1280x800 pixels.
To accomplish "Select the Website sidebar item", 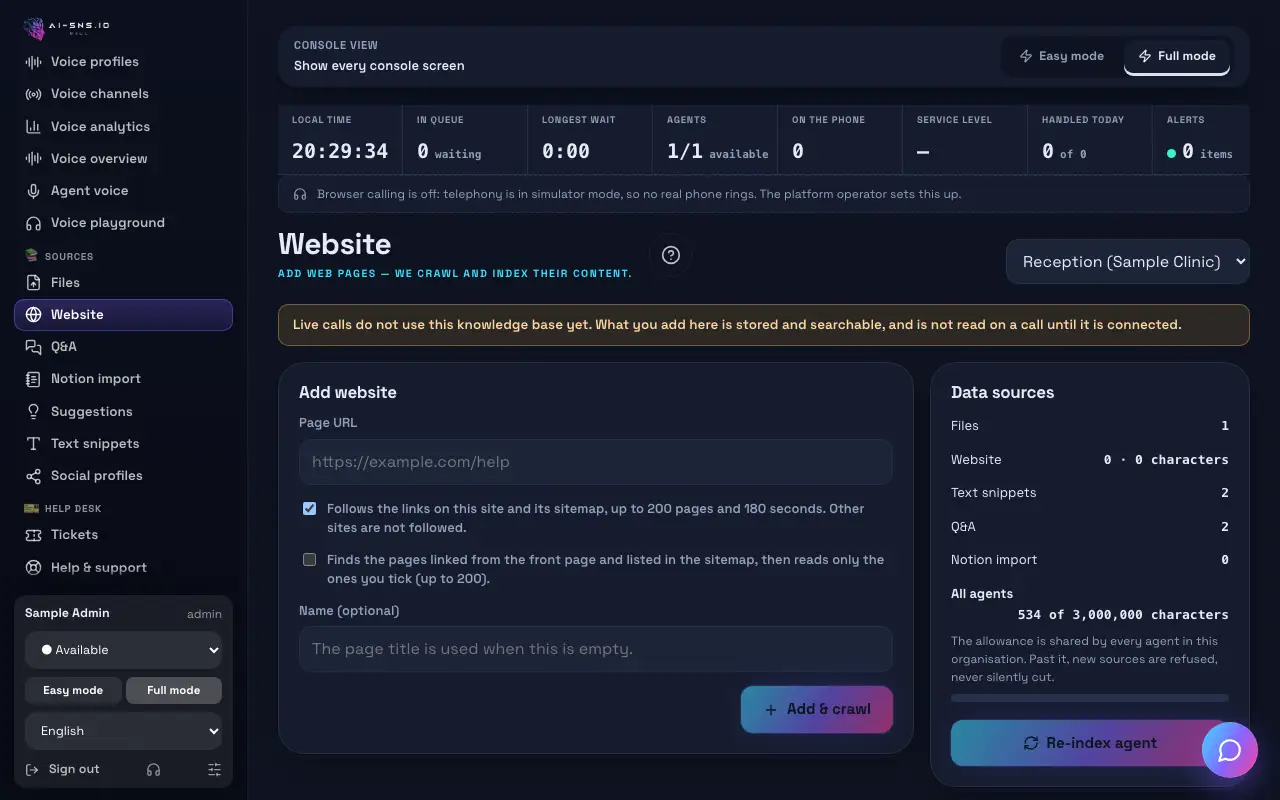I will coord(123,314).
